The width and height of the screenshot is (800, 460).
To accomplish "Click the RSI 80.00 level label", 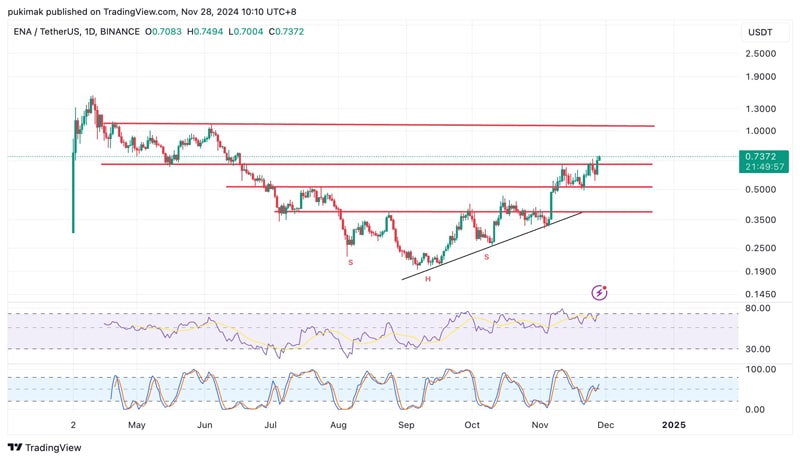I will [x=758, y=308].
